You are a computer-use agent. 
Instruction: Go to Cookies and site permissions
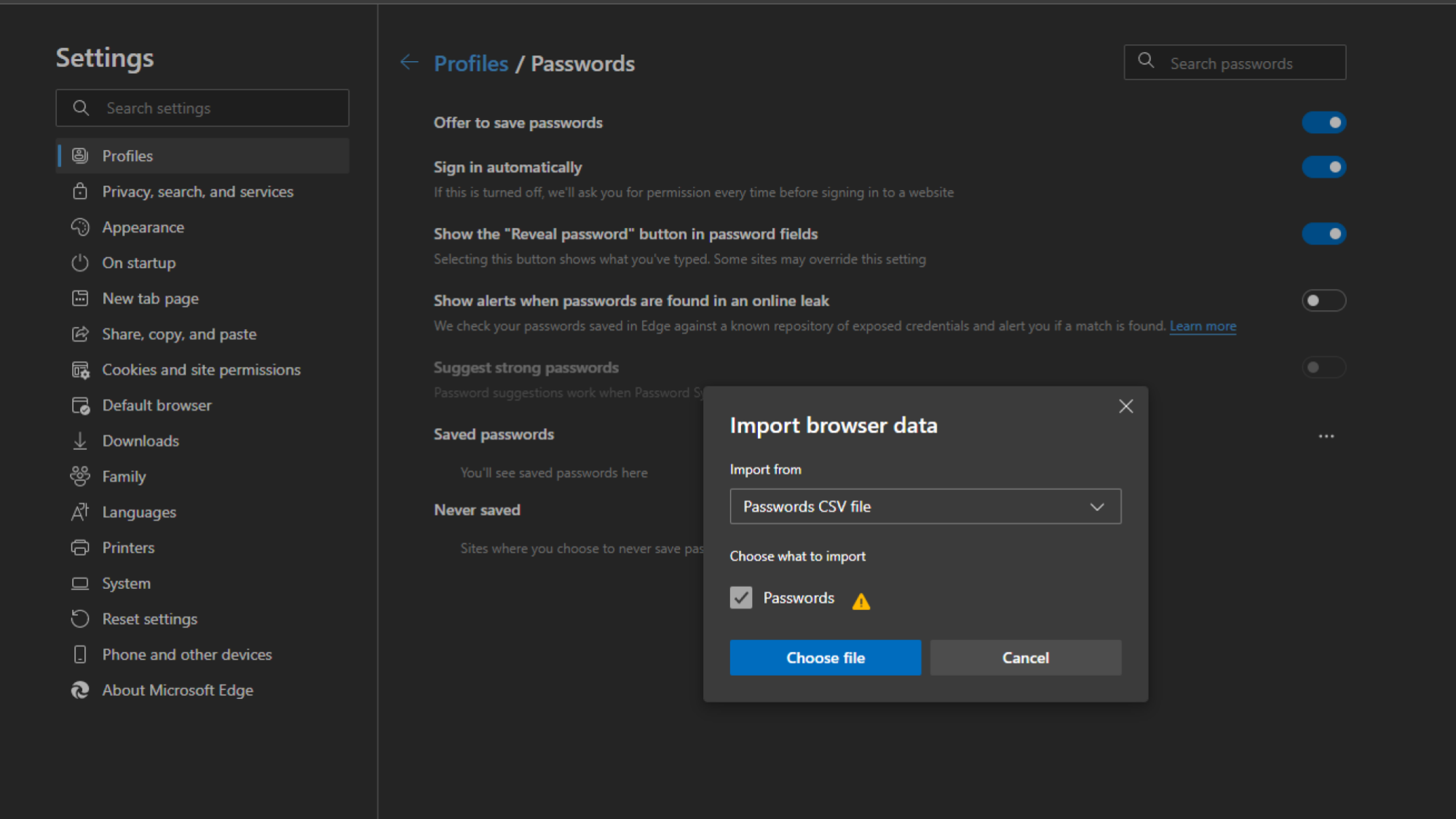pyautogui.click(x=202, y=370)
